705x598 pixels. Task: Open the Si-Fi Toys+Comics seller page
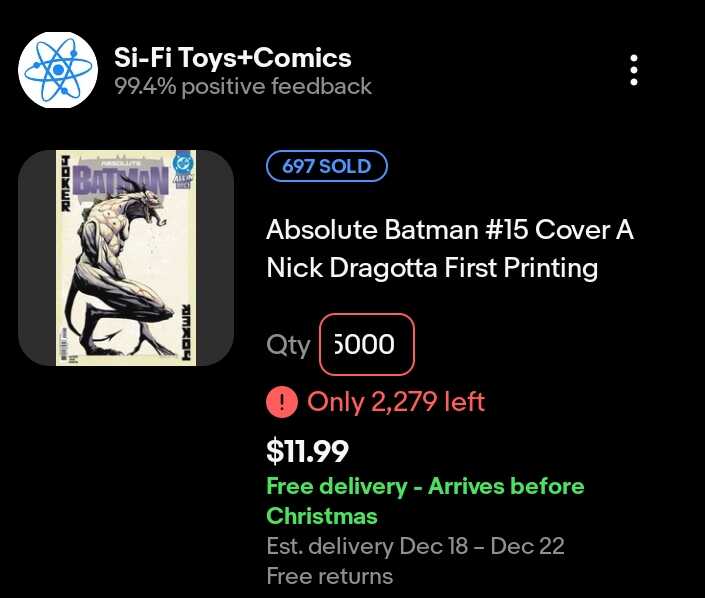tap(232, 57)
